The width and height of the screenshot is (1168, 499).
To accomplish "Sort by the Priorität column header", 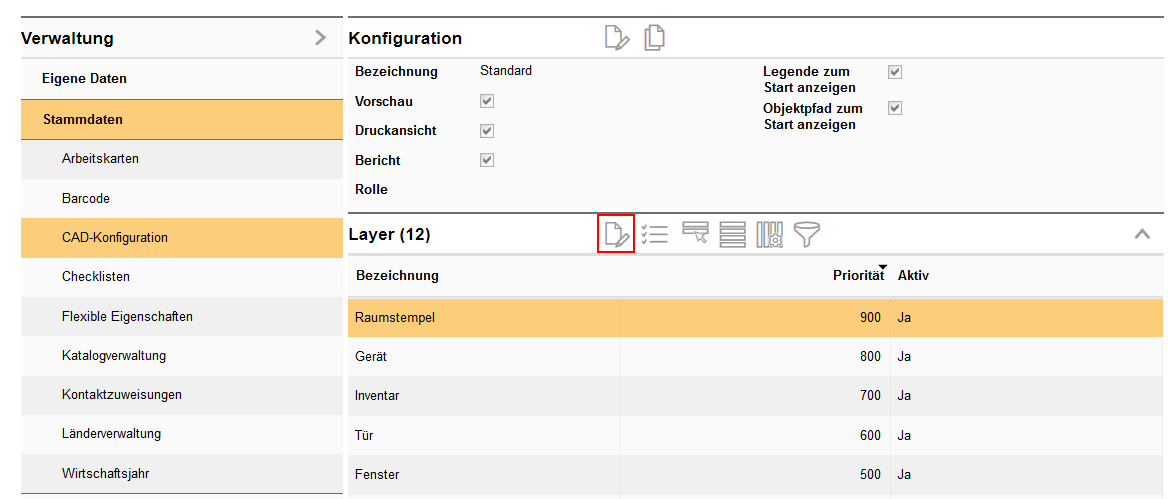I will (x=858, y=275).
